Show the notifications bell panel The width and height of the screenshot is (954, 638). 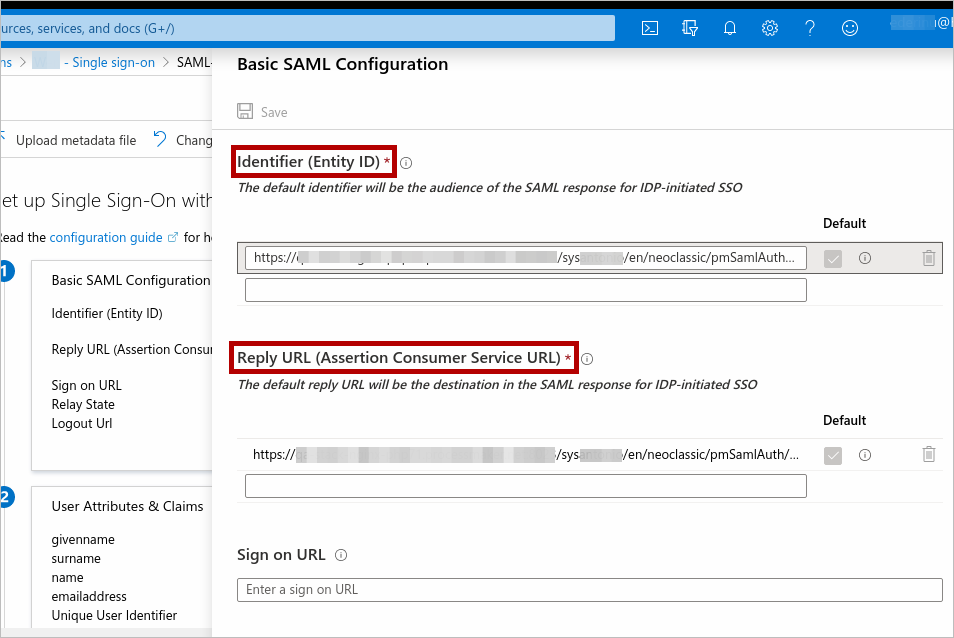(730, 28)
